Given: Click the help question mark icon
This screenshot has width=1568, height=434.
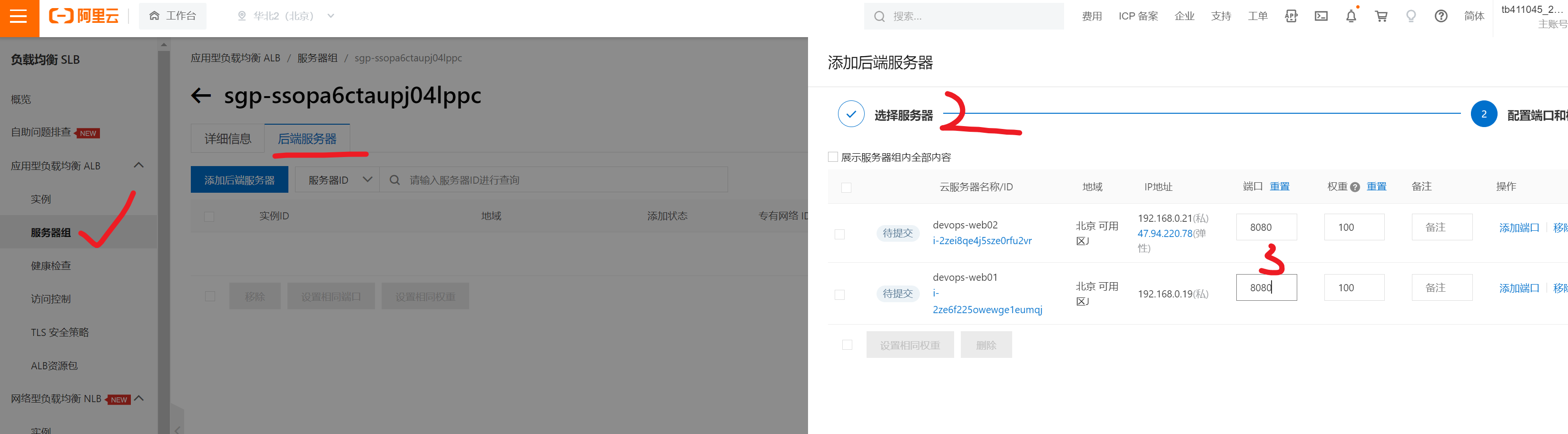Looking at the screenshot, I should coord(1441,17).
